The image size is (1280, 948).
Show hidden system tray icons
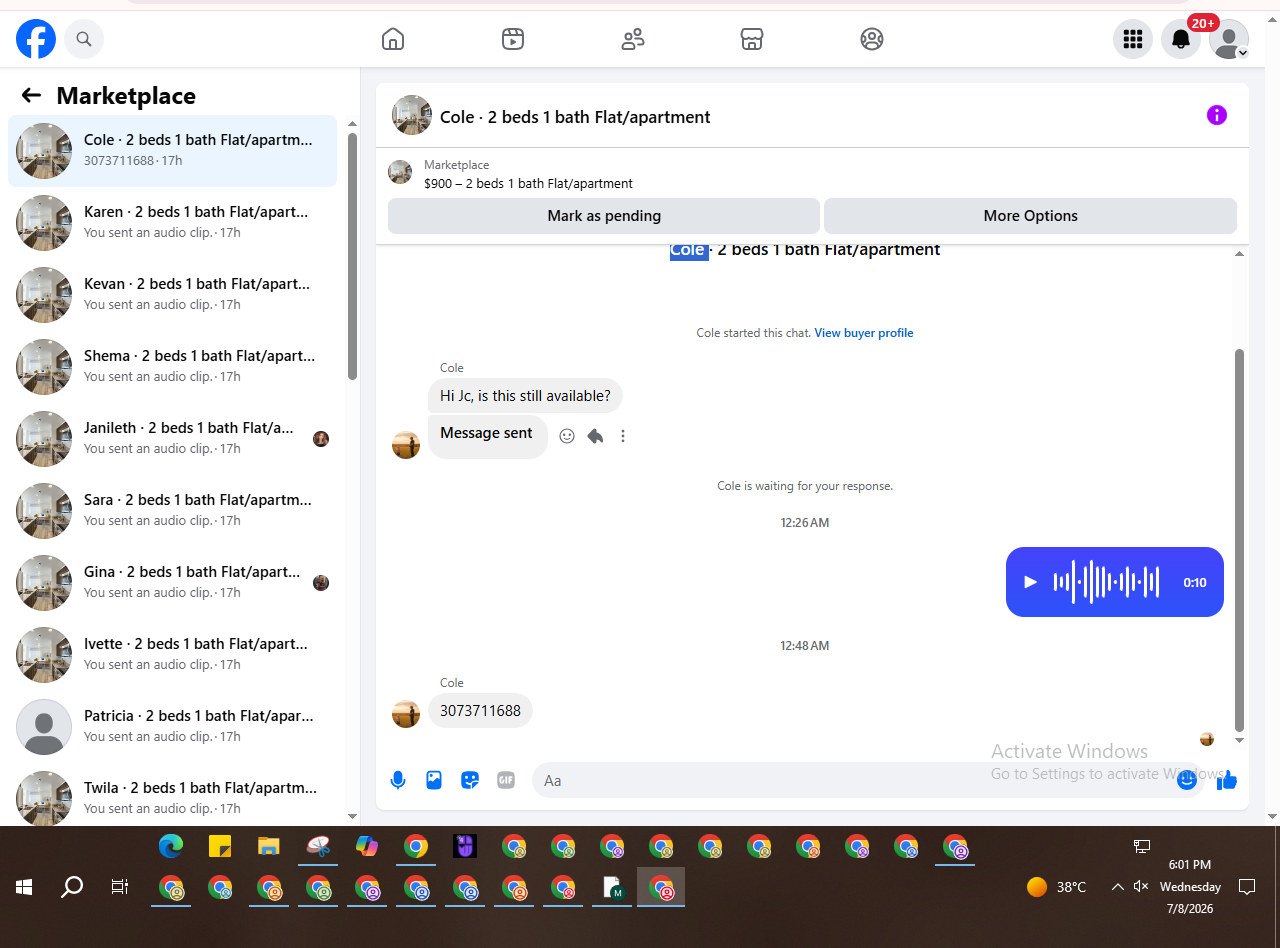click(1118, 887)
